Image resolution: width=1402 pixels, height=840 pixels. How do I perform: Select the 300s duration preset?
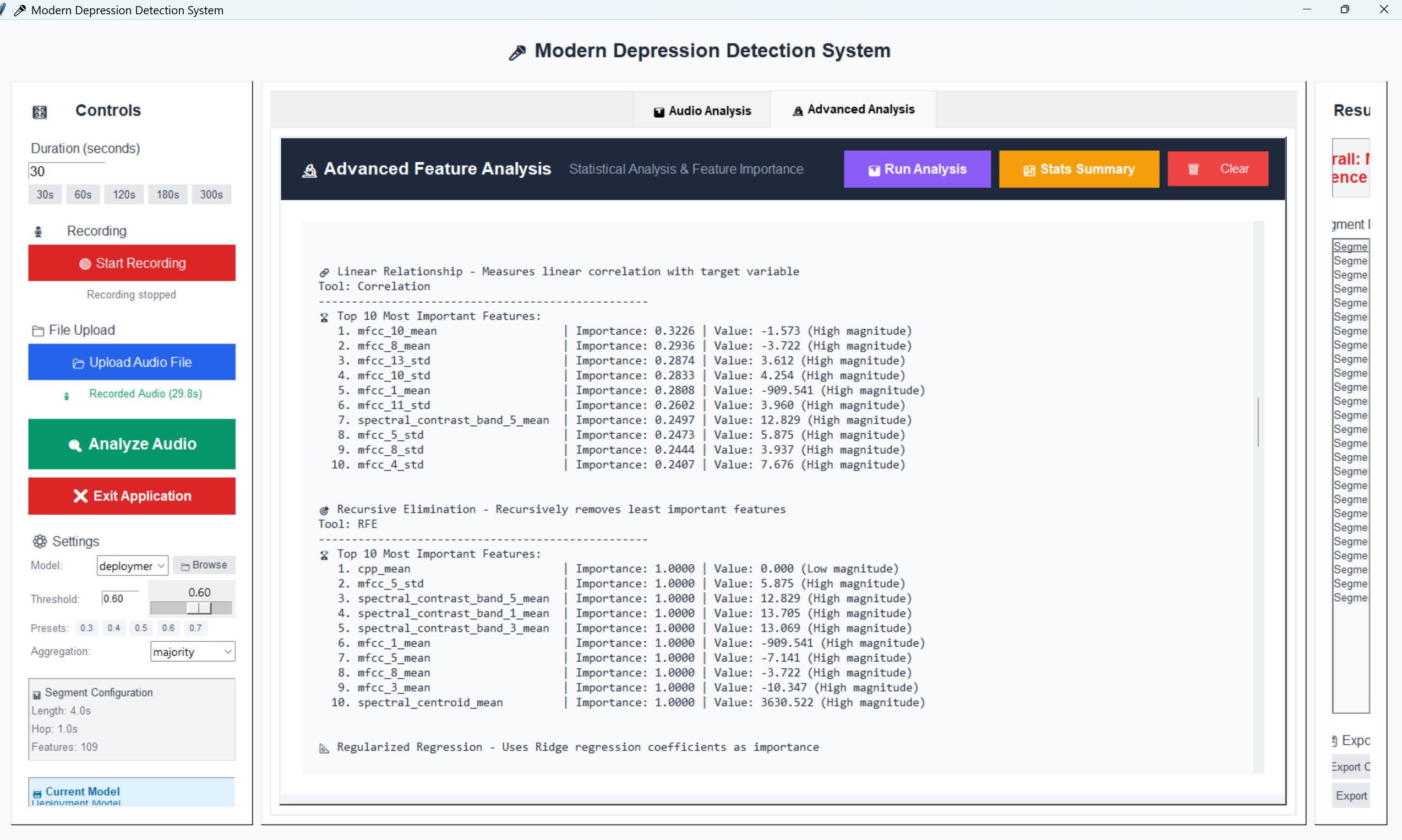point(211,195)
